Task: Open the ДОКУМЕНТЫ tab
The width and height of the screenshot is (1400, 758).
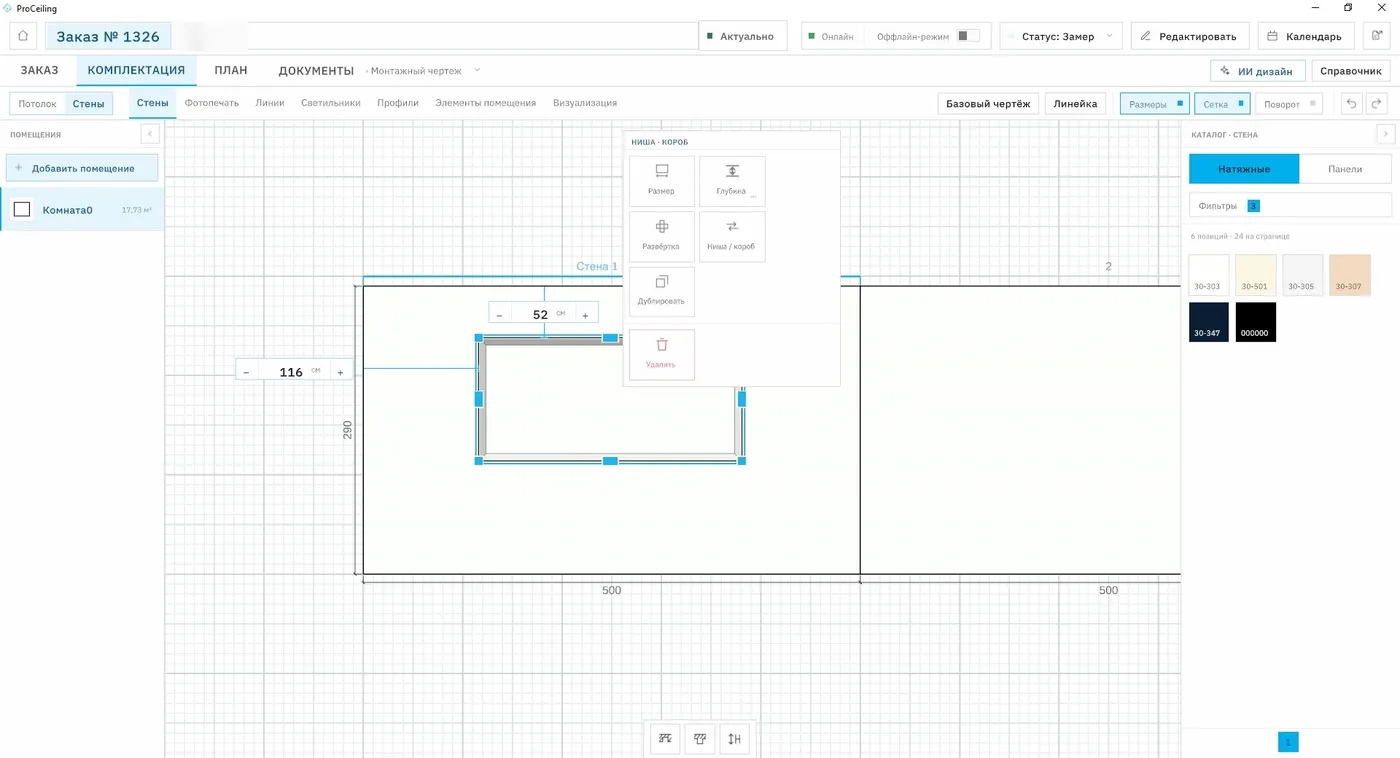Action: 316,70
